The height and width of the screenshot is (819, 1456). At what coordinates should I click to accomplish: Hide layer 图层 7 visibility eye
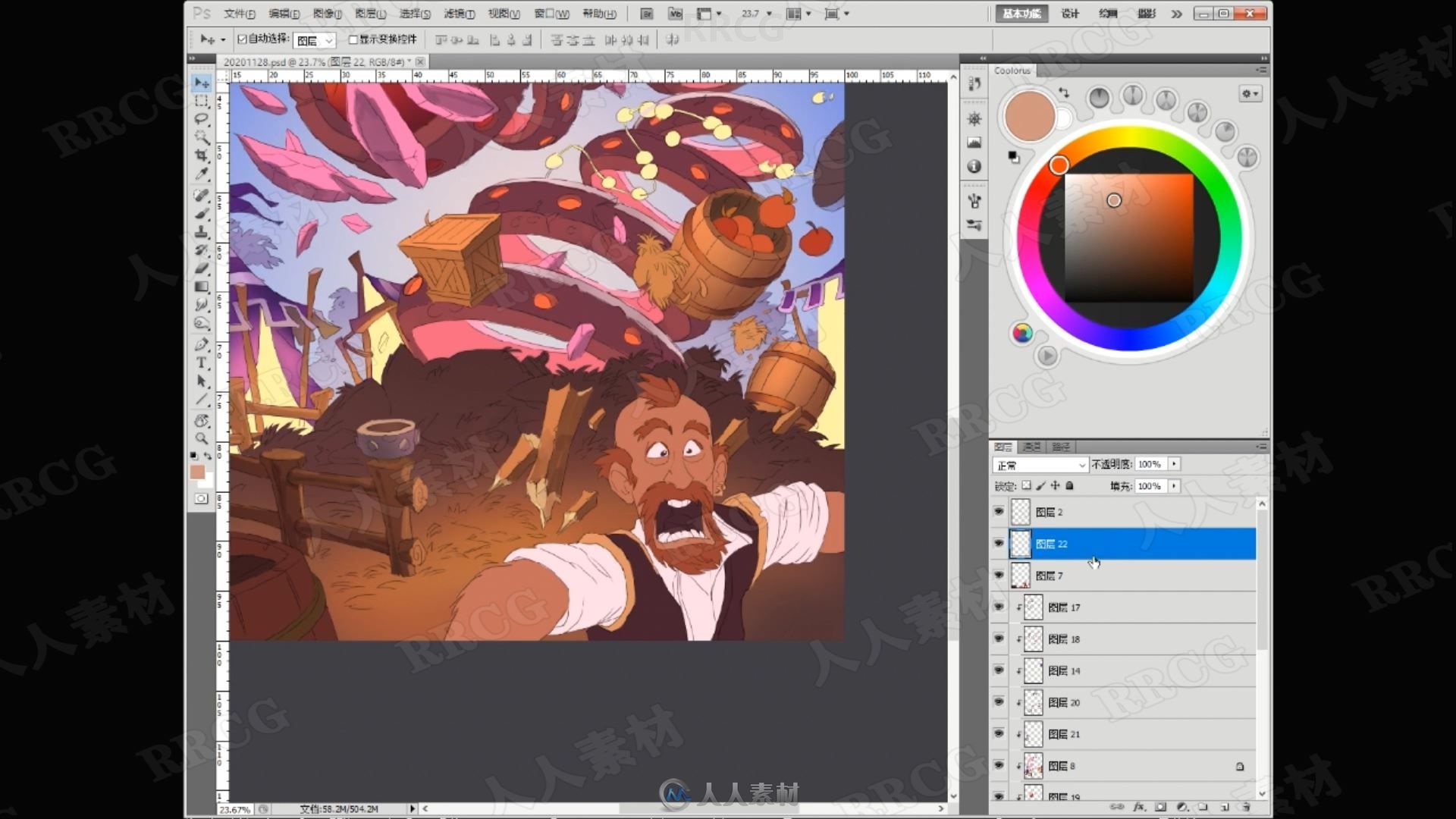click(x=999, y=576)
